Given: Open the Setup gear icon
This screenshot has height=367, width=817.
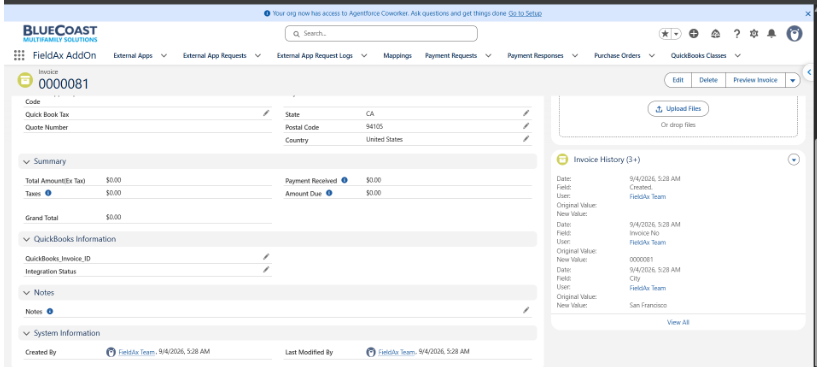Looking at the screenshot, I should 753,33.
